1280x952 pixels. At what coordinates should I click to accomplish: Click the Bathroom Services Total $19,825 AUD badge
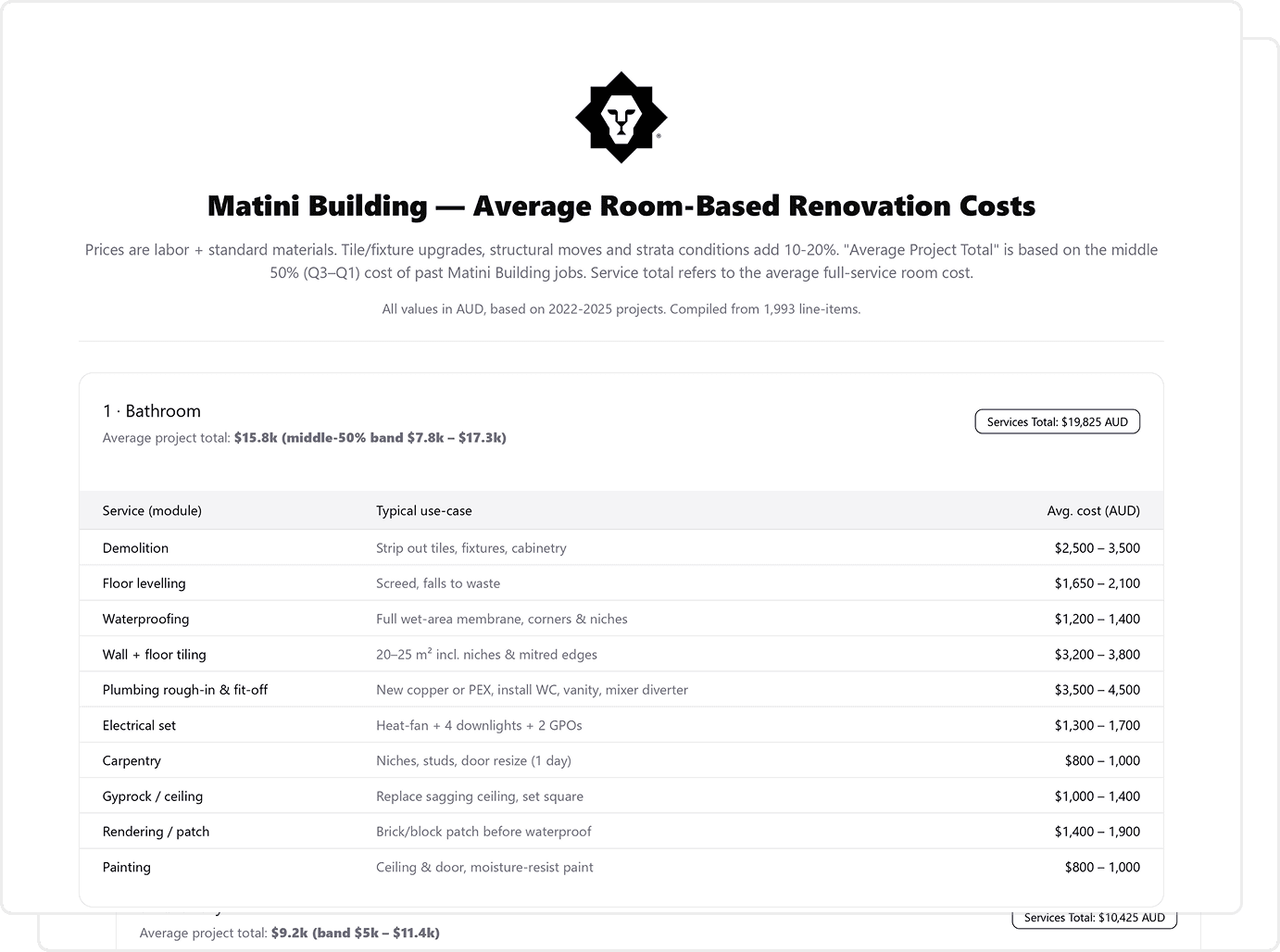tap(1058, 421)
